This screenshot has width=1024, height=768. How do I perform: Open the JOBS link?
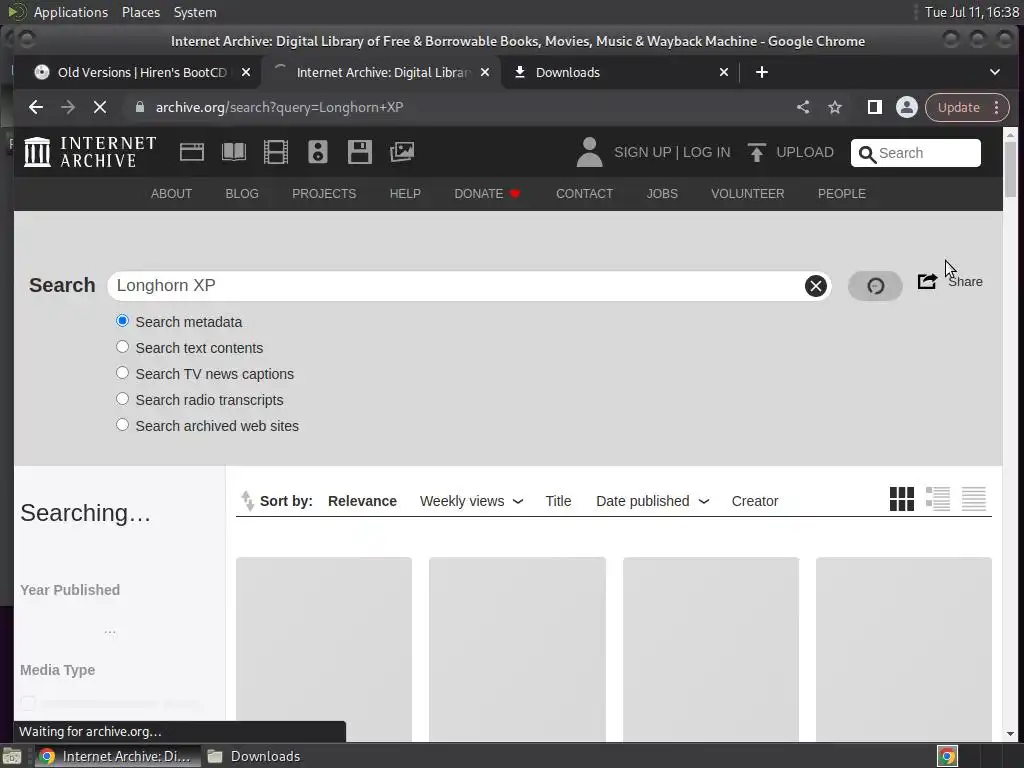point(662,194)
